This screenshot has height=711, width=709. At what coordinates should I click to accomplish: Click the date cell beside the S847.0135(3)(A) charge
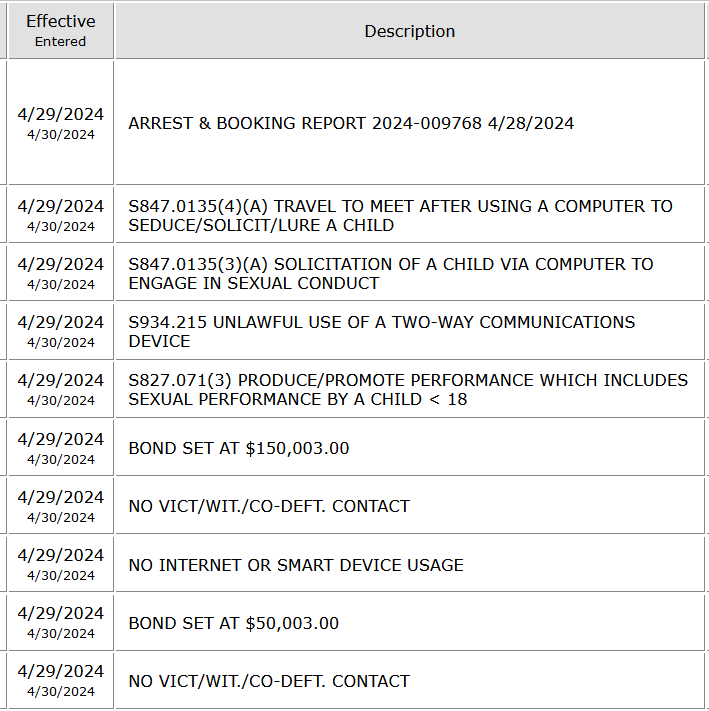[60, 274]
